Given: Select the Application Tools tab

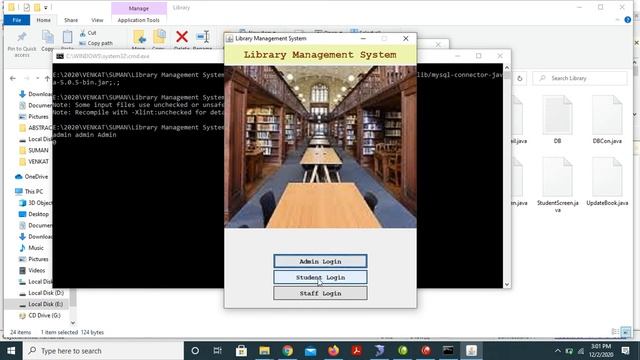Looking at the screenshot, I should (x=138, y=20).
